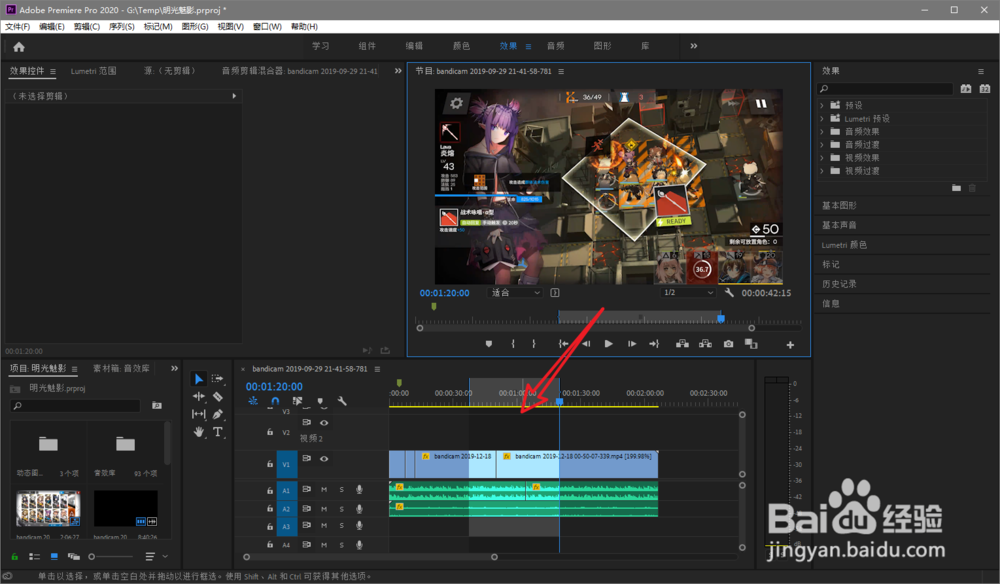Open the 历史记录 panel
Image resolution: width=1000 pixels, height=584 pixels.
coord(839,284)
